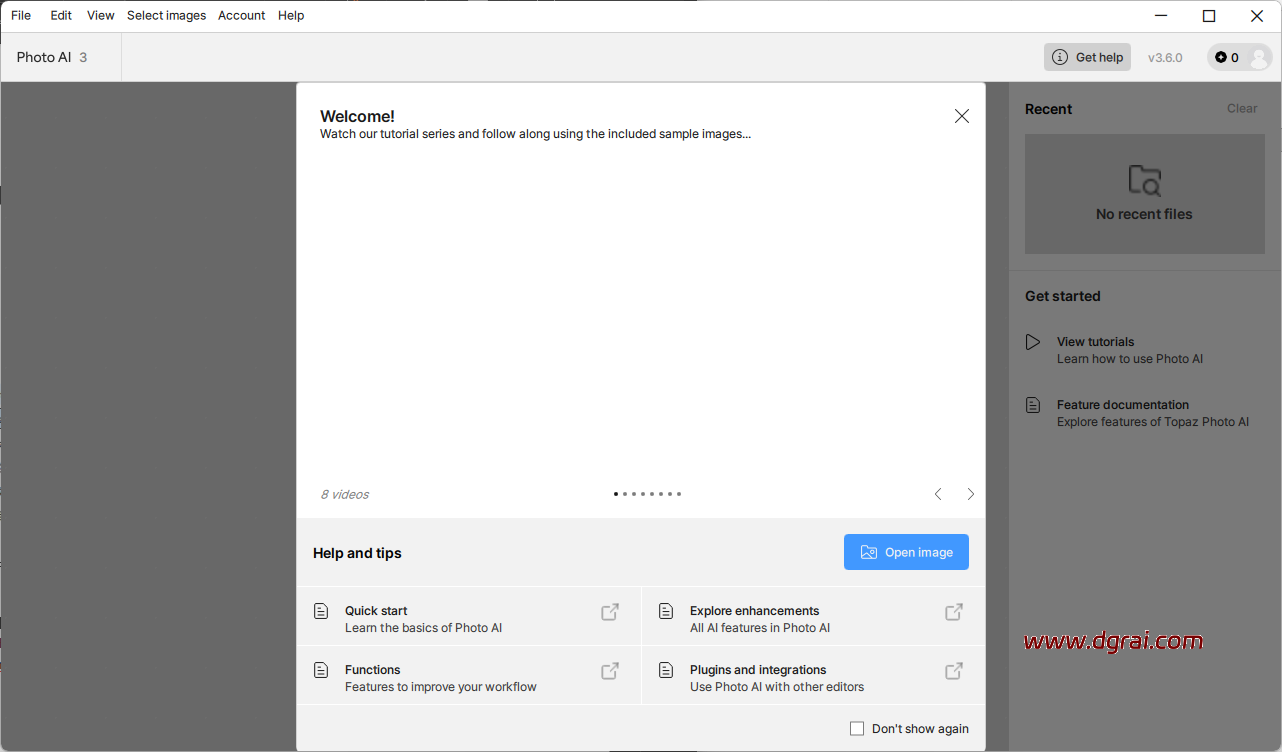
Task: Open the View menu
Action: [101, 16]
